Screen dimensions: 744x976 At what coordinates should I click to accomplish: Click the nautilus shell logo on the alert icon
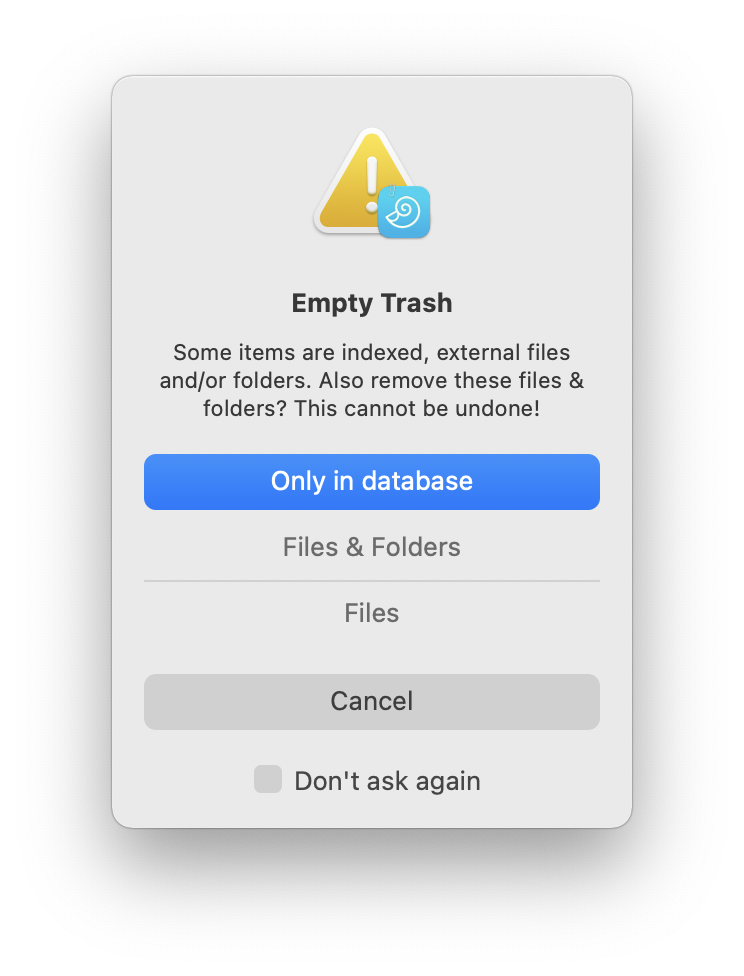(x=404, y=212)
